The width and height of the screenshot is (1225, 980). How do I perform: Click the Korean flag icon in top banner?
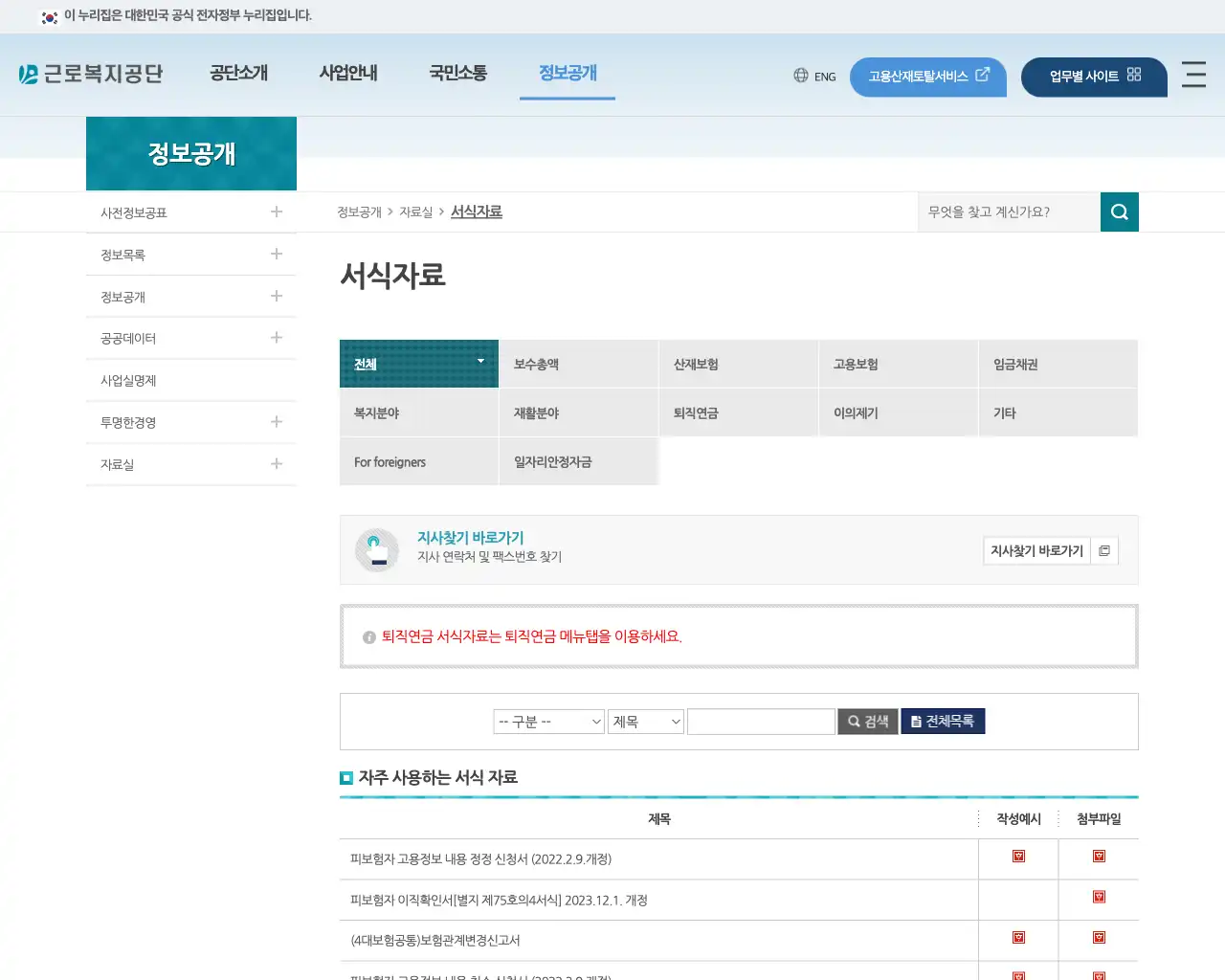pyautogui.click(x=49, y=16)
